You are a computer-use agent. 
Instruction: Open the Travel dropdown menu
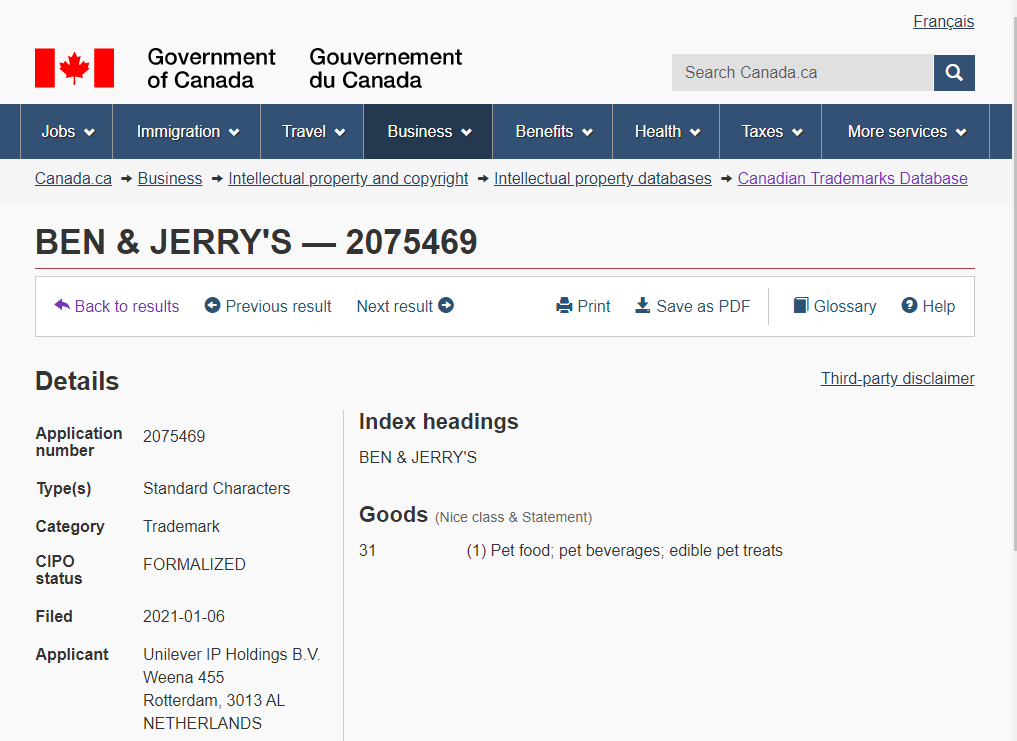point(312,132)
